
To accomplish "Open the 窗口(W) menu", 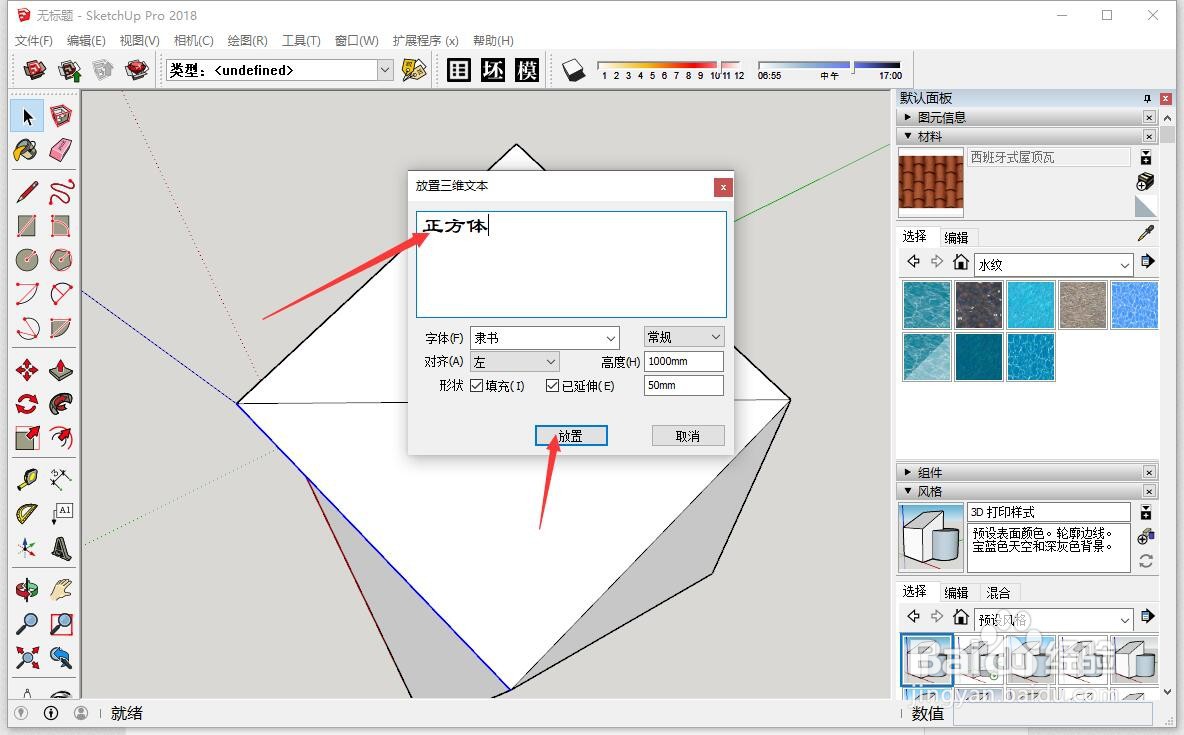I will click(355, 41).
